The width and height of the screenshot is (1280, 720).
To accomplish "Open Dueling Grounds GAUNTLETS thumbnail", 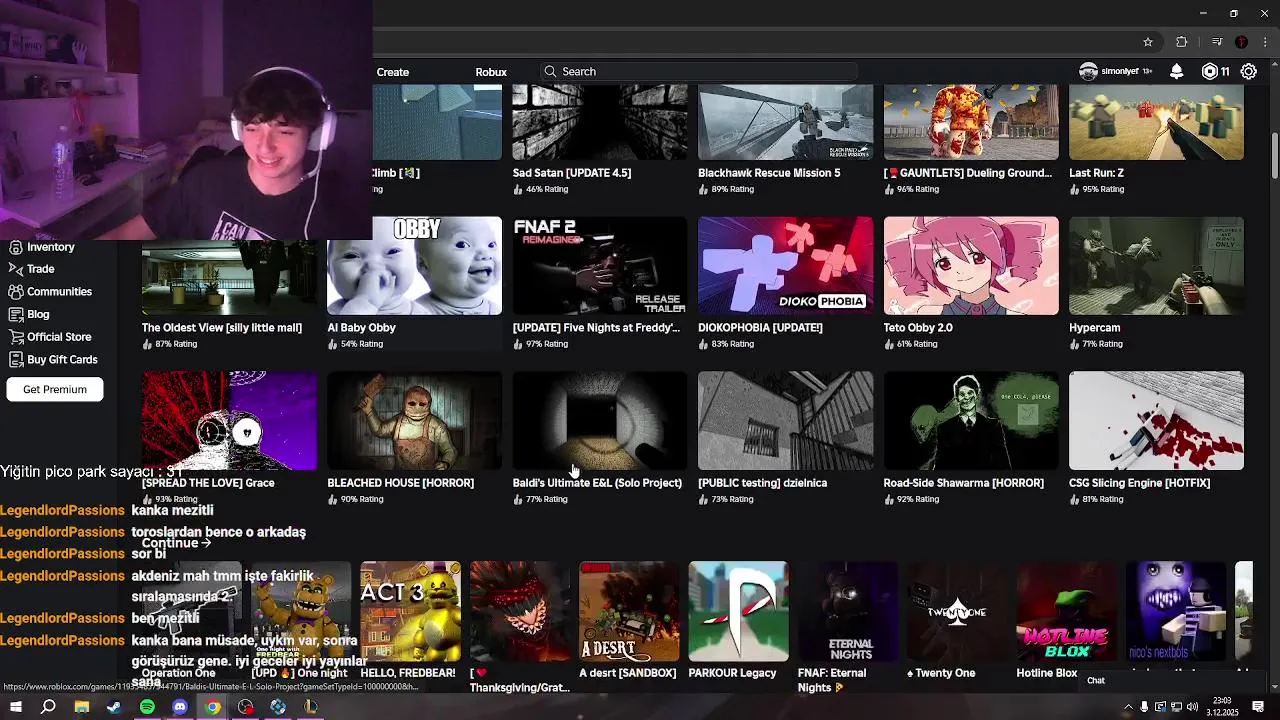I will (971, 122).
